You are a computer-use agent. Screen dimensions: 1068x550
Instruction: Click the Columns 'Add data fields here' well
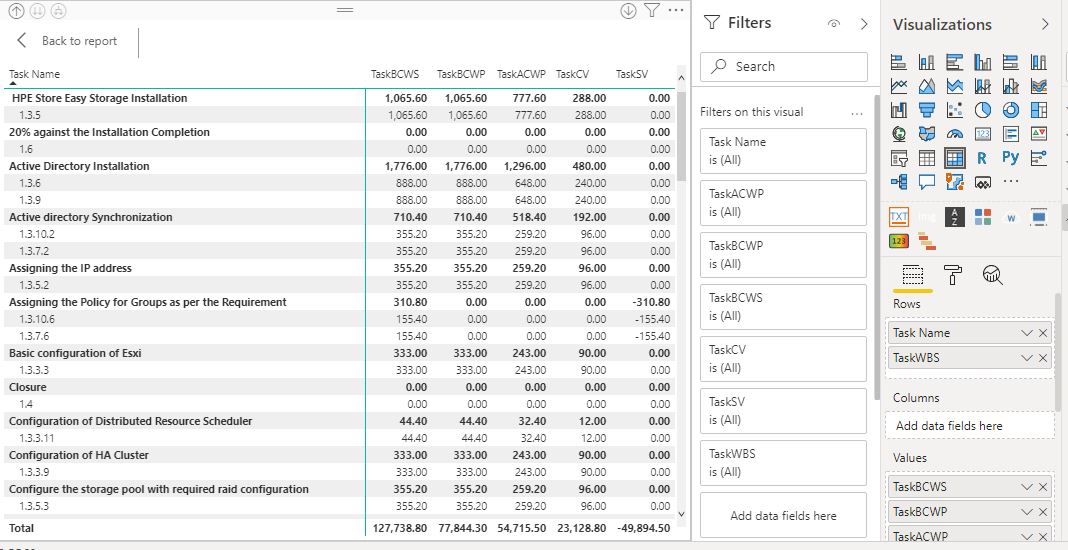tap(970, 426)
